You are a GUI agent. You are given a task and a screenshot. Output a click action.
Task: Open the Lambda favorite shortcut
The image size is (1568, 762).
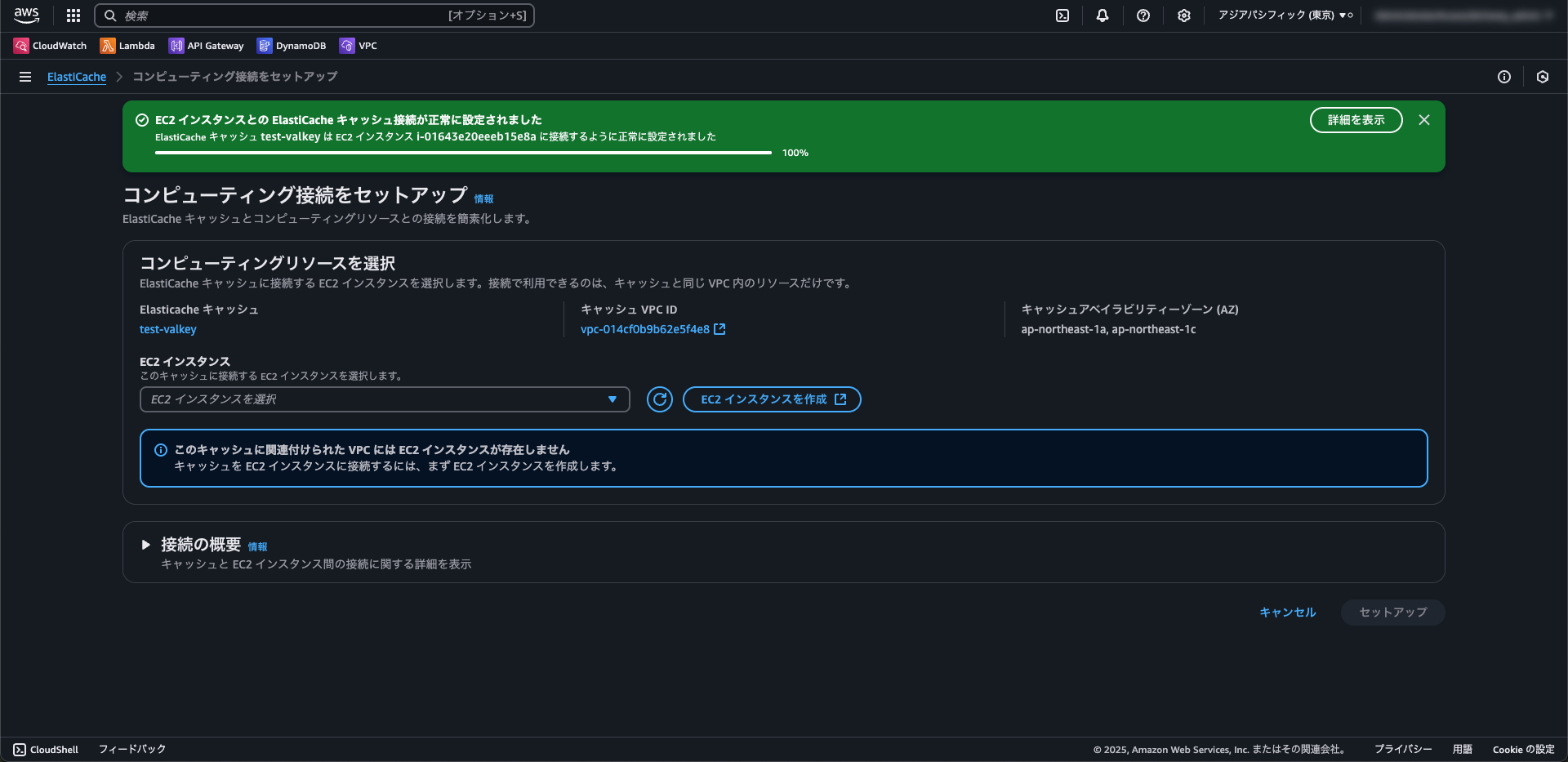coord(127,46)
